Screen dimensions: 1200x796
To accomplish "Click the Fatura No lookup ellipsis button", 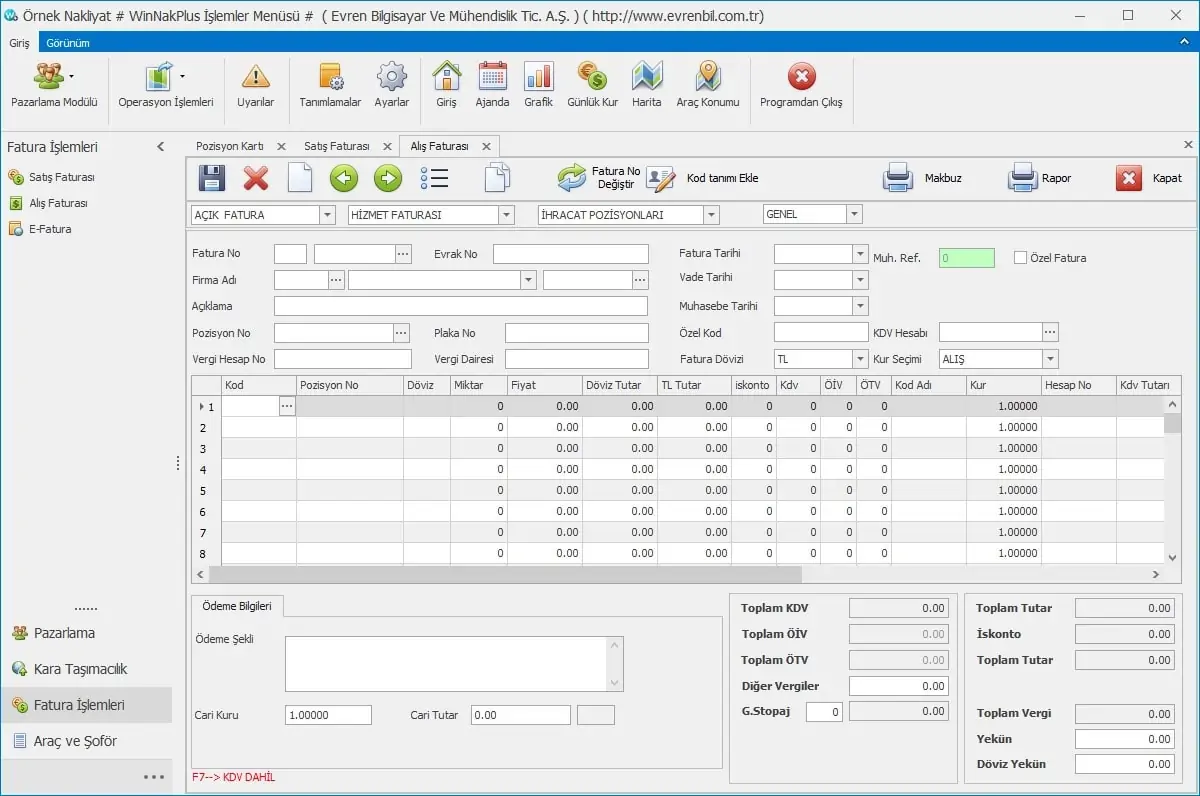I will 403,254.
